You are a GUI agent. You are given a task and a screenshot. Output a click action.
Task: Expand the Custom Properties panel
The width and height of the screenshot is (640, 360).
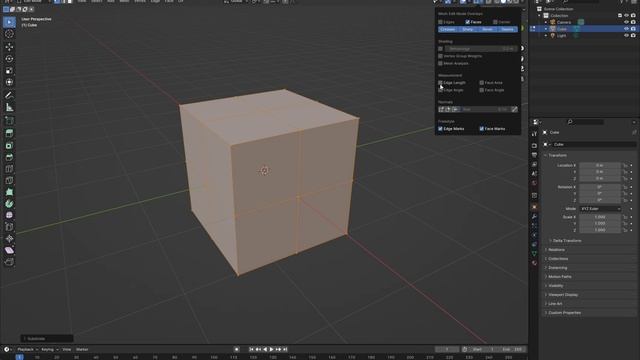tap(564, 313)
